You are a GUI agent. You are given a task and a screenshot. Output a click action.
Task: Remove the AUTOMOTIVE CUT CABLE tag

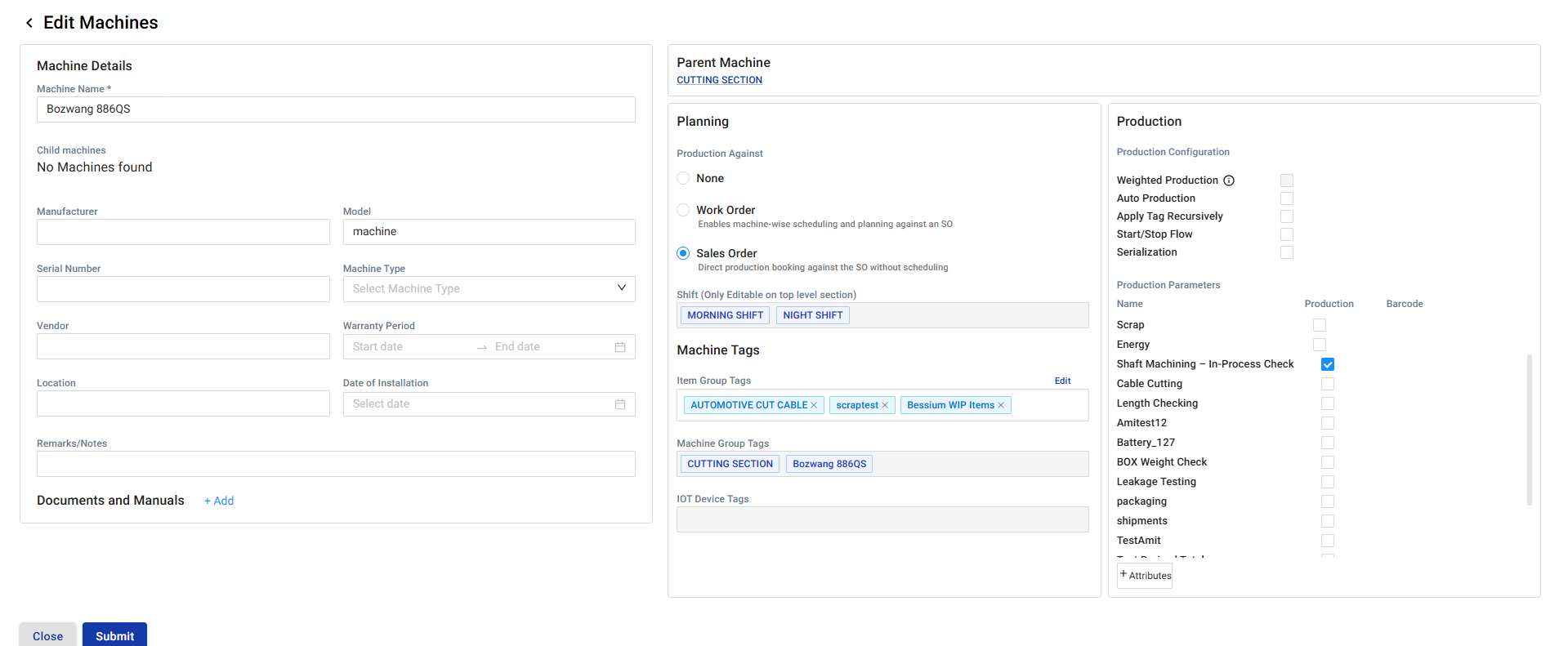click(814, 405)
